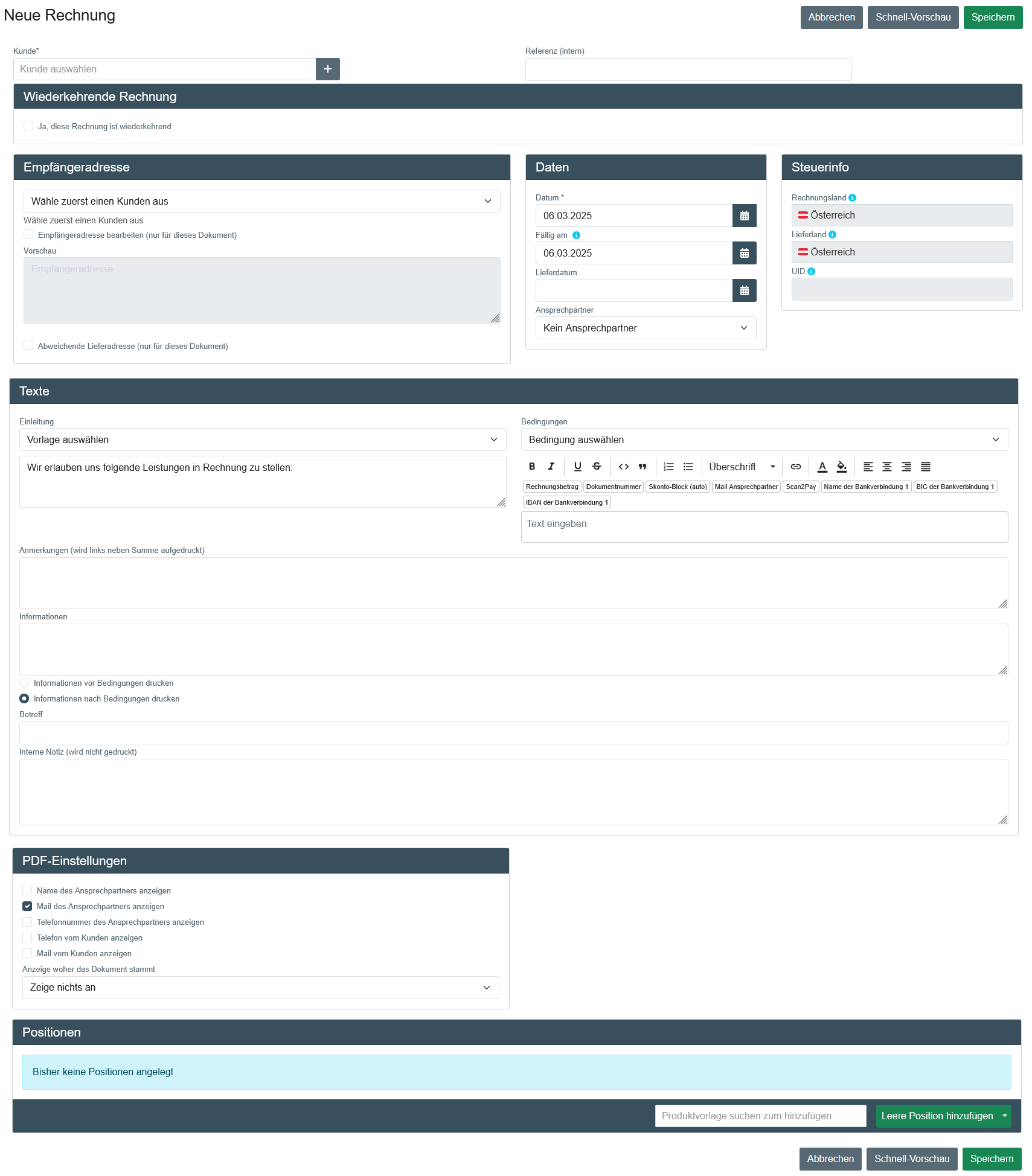Select Informationen vor Bedingungen drucken
Viewport: 1032px width, 1176px height.
point(24,683)
